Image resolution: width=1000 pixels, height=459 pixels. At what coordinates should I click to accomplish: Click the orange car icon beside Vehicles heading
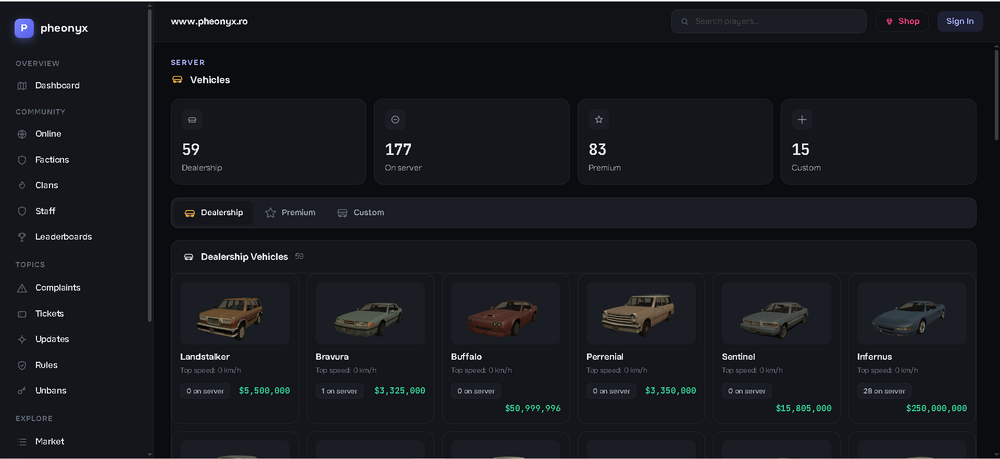tap(177, 80)
